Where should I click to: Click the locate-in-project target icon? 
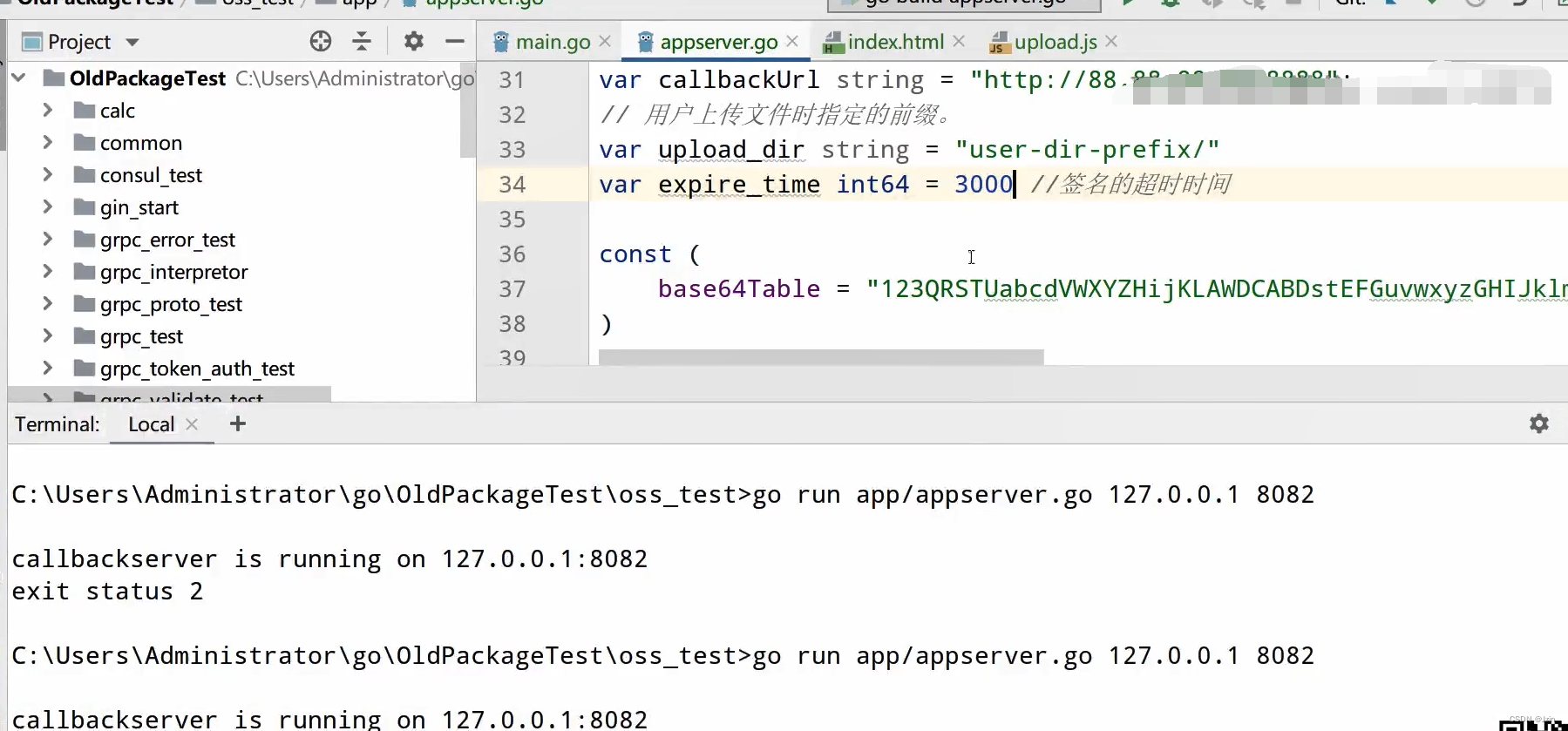click(x=321, y=41)
